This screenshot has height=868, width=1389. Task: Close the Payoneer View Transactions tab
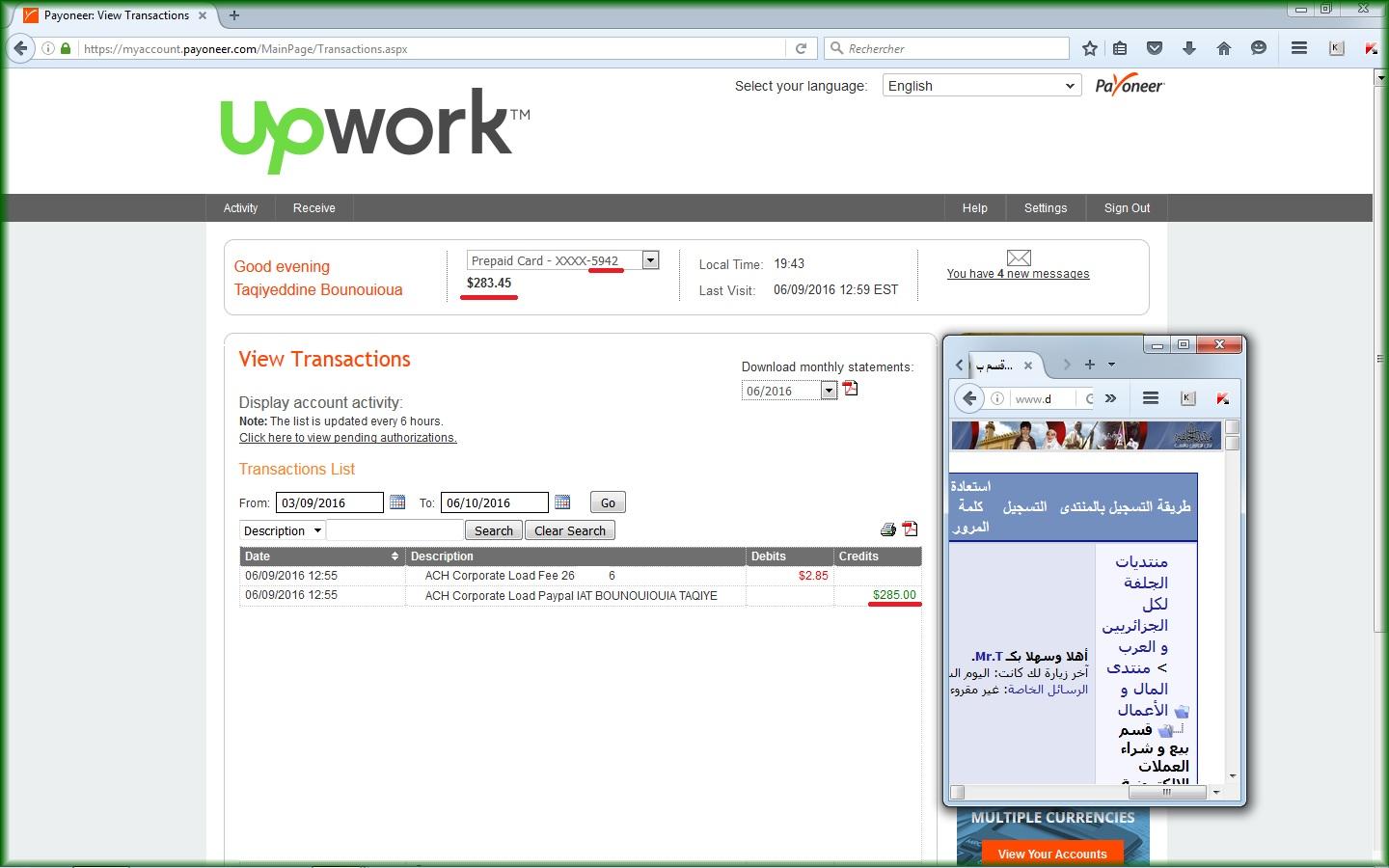coord(203,15)
